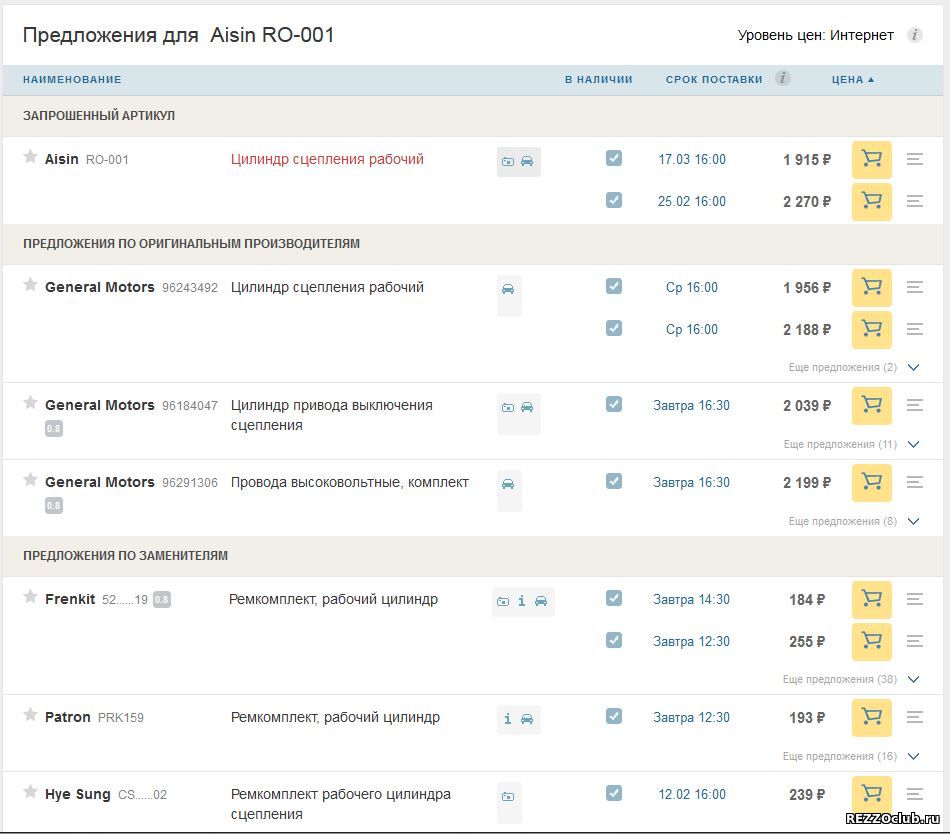
Task: Star the General Motors 96243492 item
Action: pyautogui.click(x=30, y=285)
